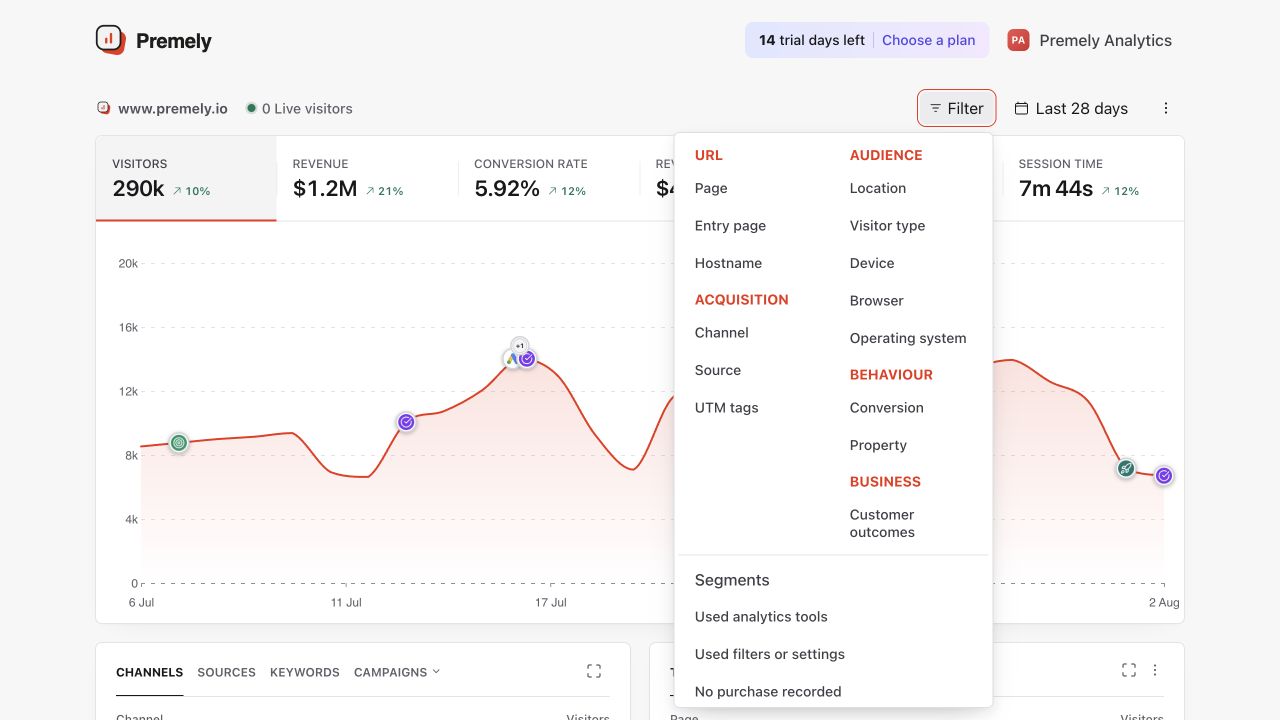Pick the UTM tags filter
This screenshot has width=1280, height=720.
click(726, 408)
